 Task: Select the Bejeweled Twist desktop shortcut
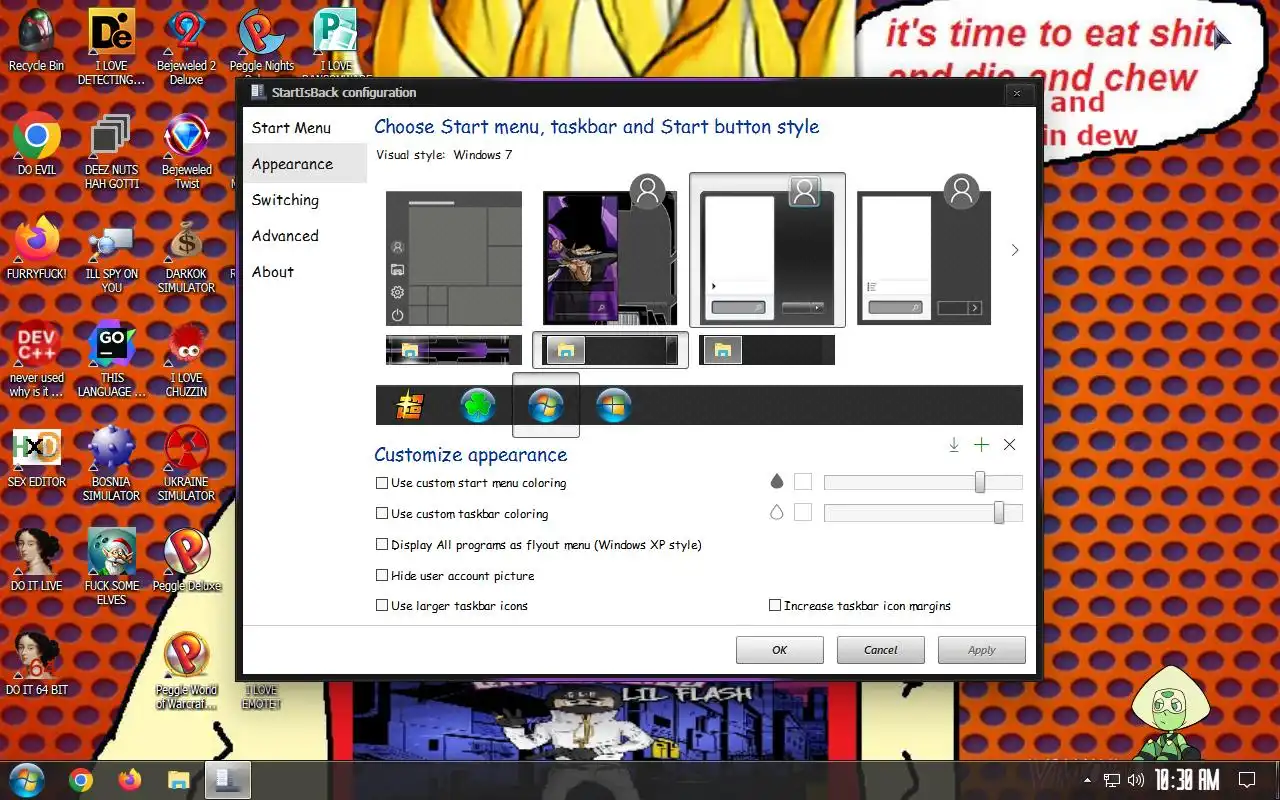point(186,152)
